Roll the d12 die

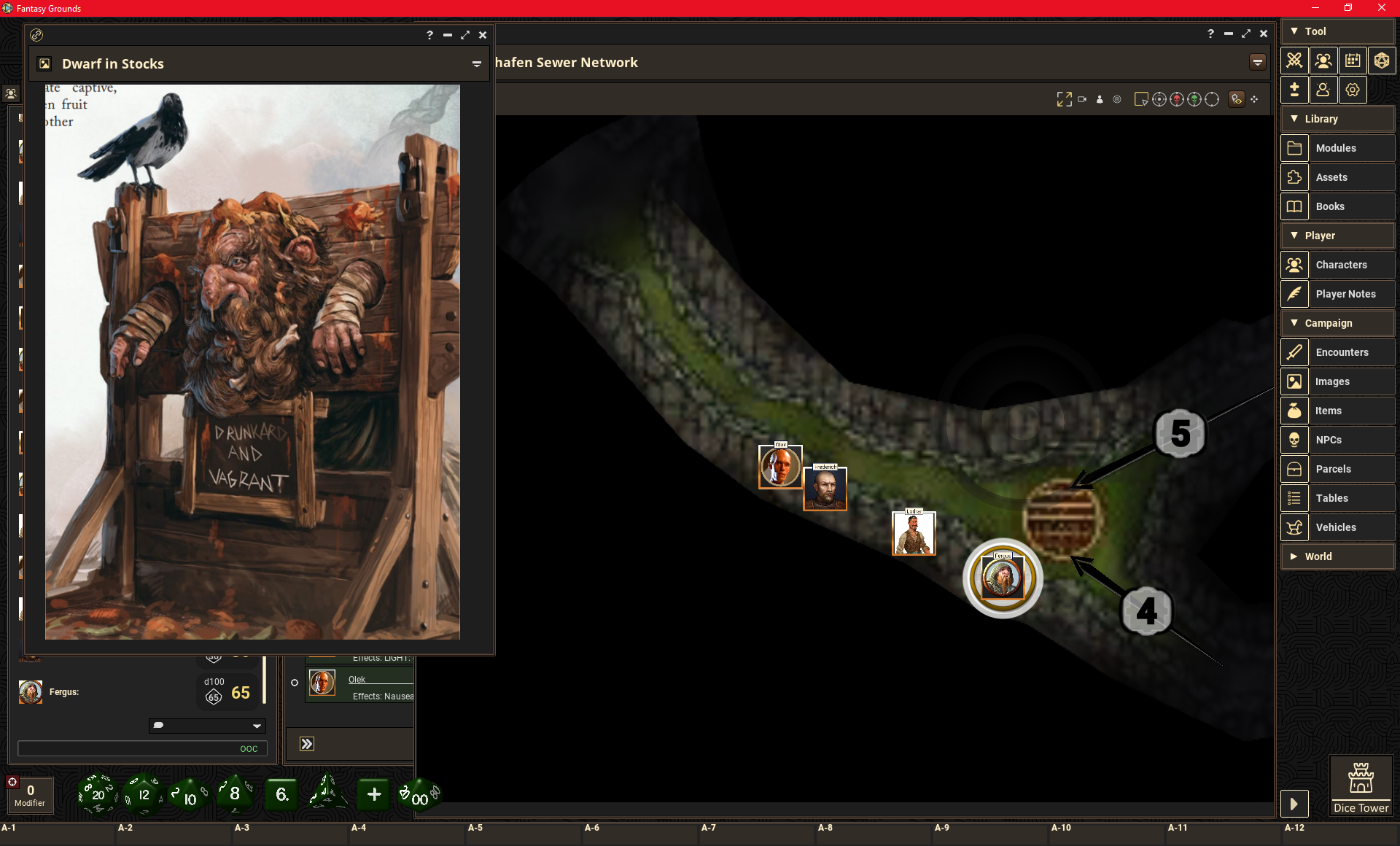tap(143, 794)
